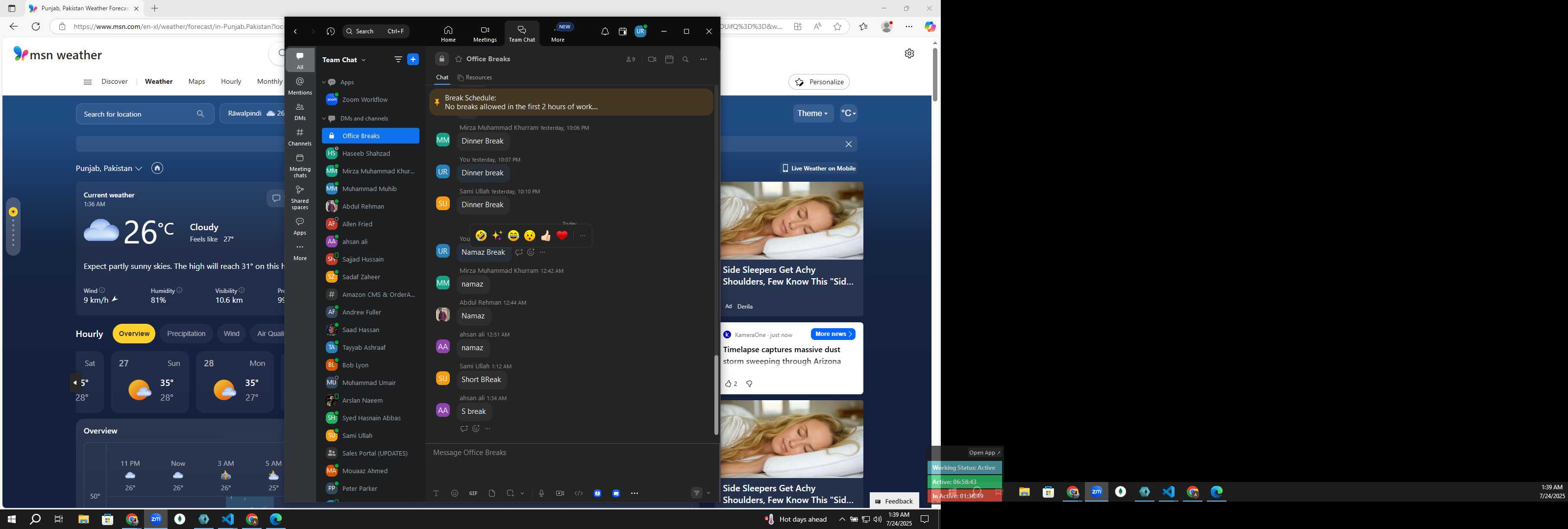Insert a code snippet in composer

coord(578,493)
